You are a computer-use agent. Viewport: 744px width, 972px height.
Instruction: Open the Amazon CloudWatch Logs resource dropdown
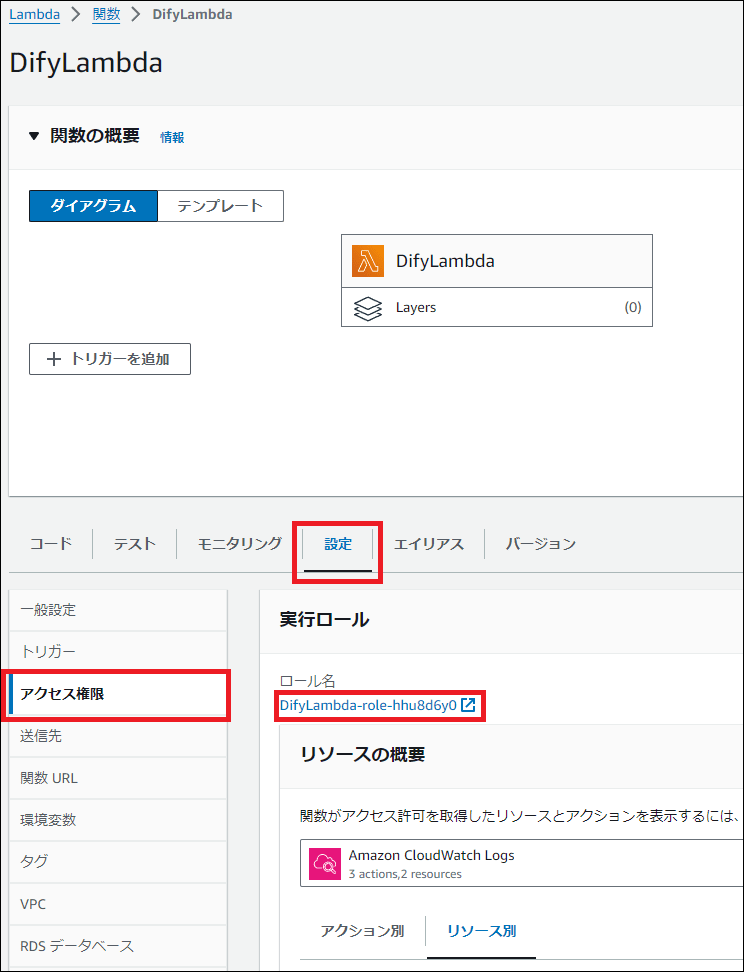(x=520, y=864)
